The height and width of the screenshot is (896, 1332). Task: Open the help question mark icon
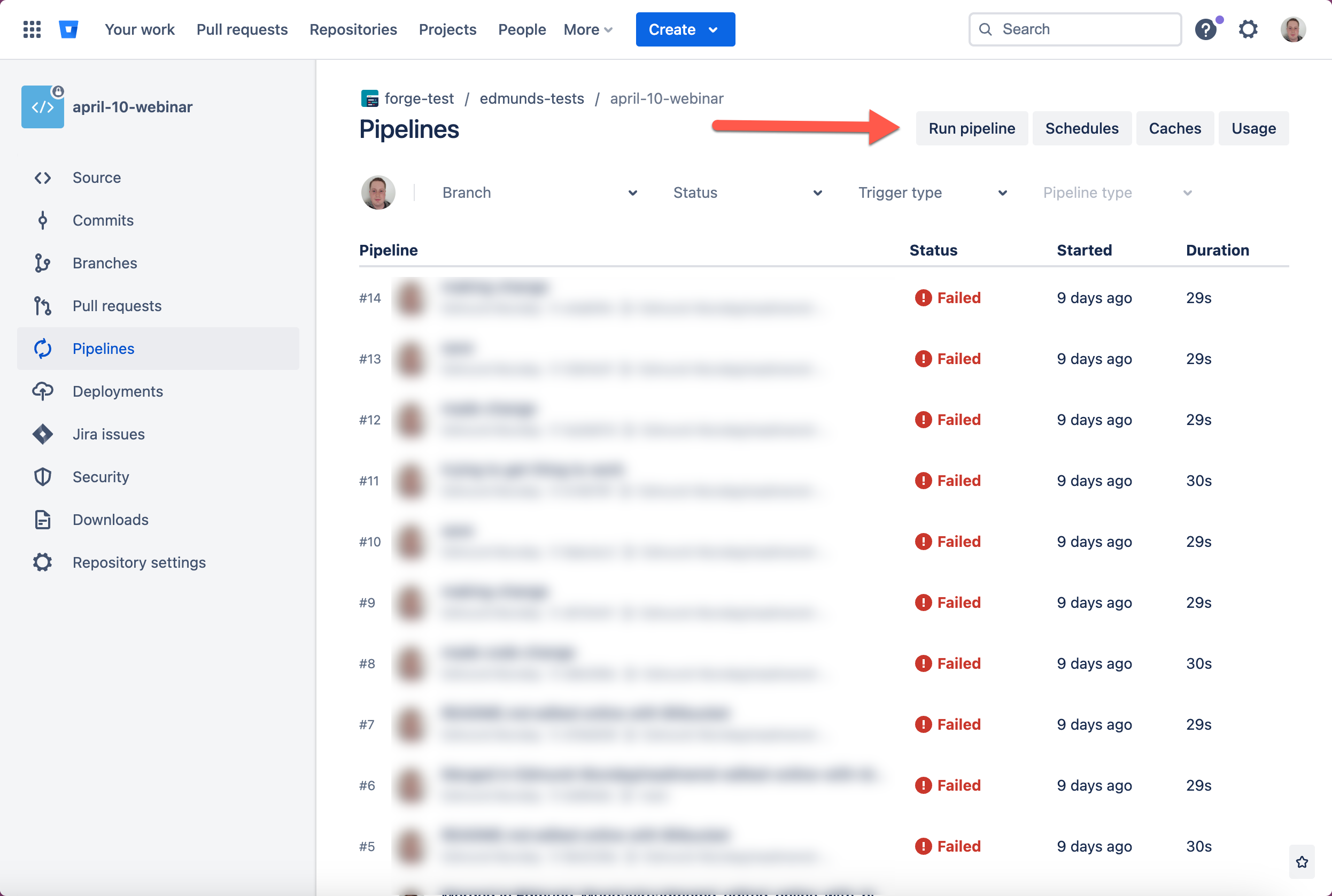1206,29
